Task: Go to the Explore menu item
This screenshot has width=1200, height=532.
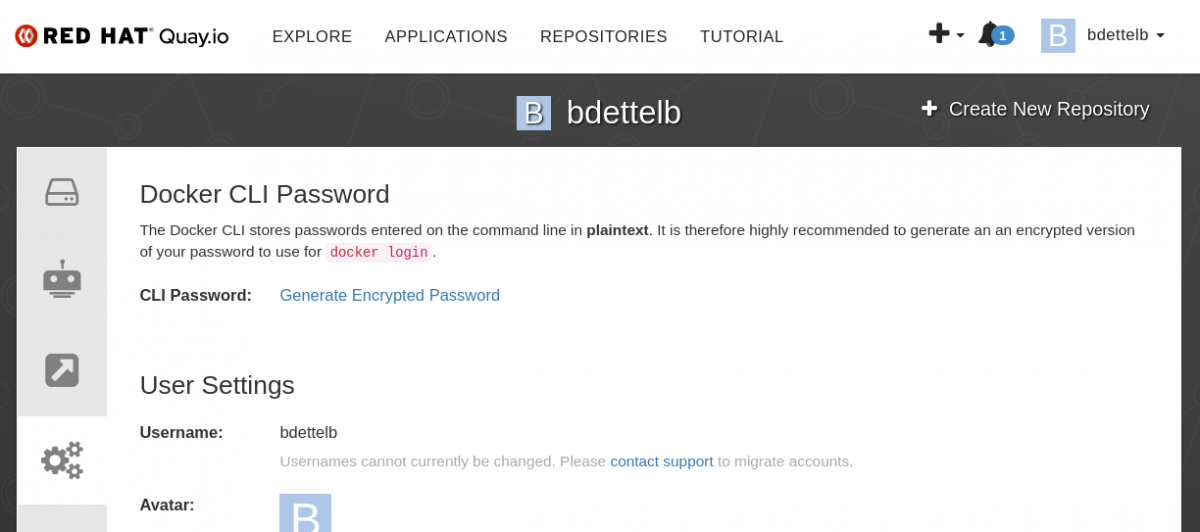Action: (x=312, y=37)
